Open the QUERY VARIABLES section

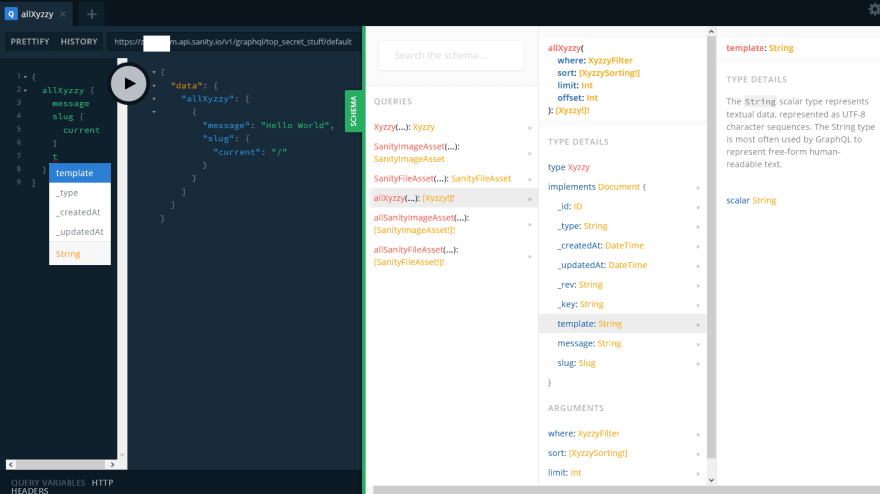48,483
